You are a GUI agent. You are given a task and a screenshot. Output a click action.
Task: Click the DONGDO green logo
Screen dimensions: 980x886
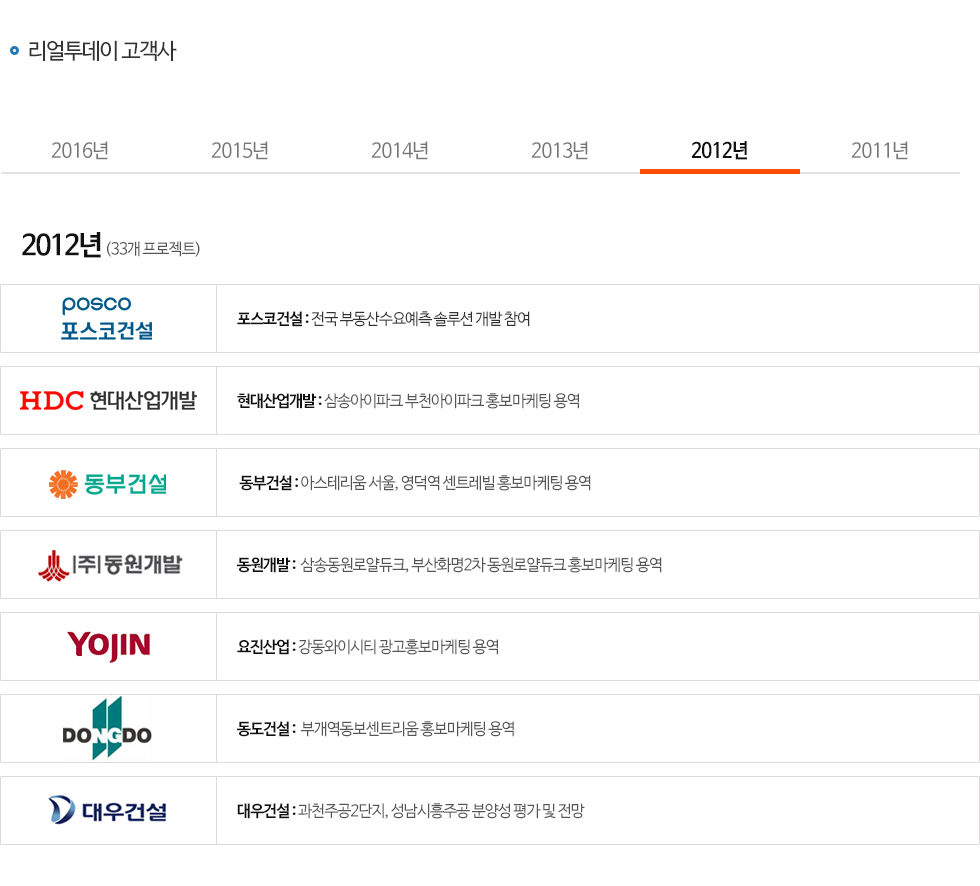pyautogui.click(x=106, y=729)
